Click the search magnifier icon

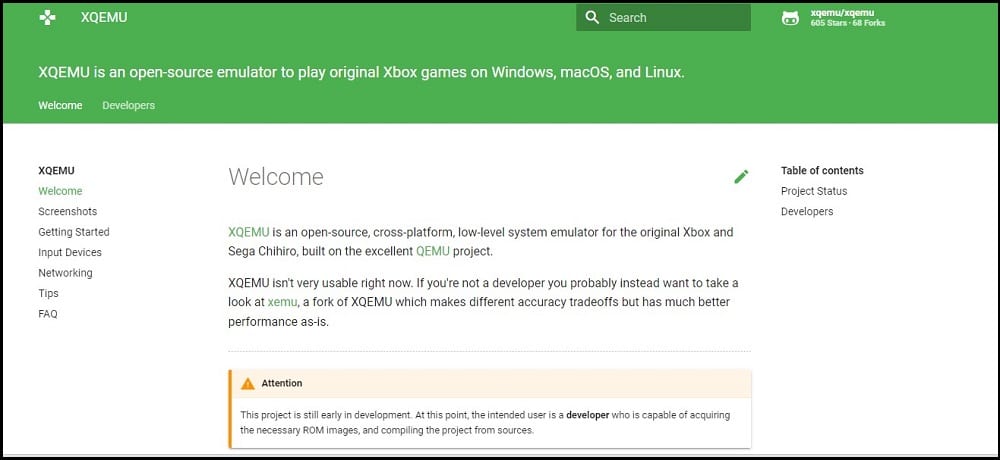pos(592,17)
